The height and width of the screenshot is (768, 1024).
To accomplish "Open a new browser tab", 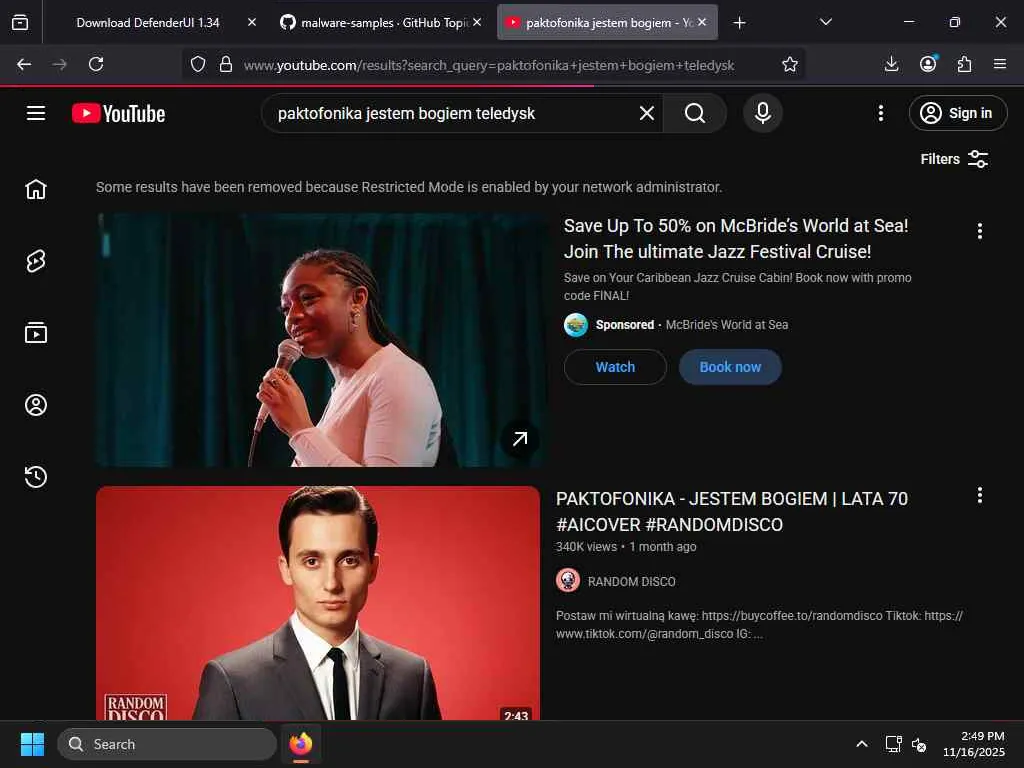I will (x=739, y=23).
